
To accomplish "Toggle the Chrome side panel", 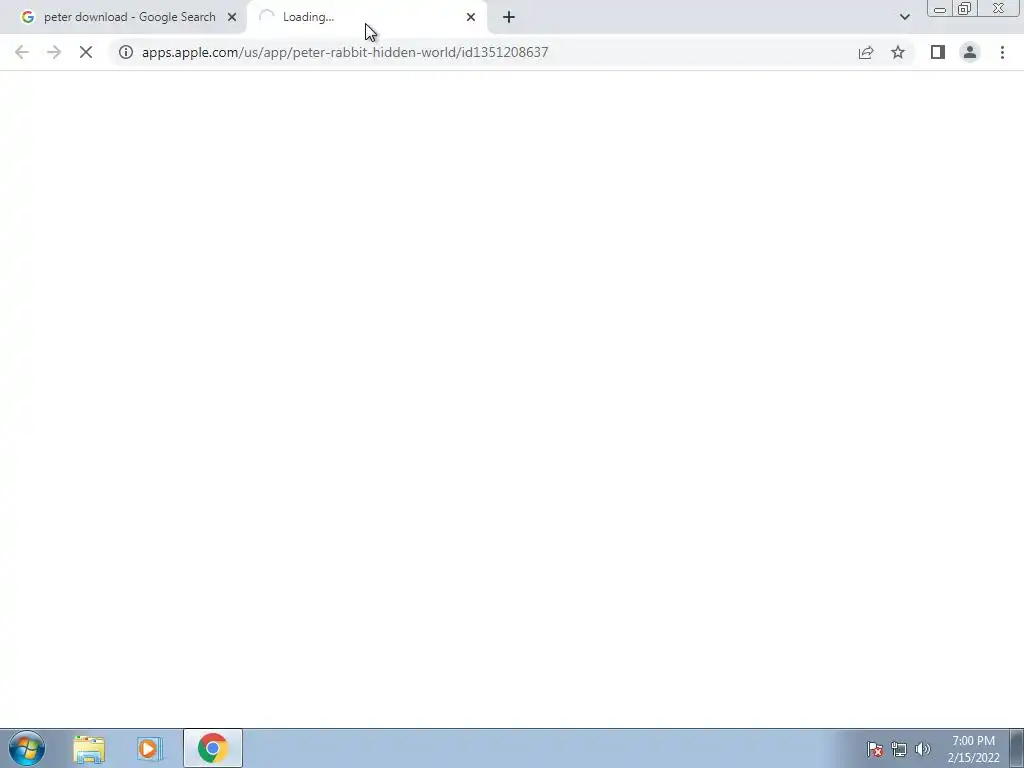I will tap(938, 52).
